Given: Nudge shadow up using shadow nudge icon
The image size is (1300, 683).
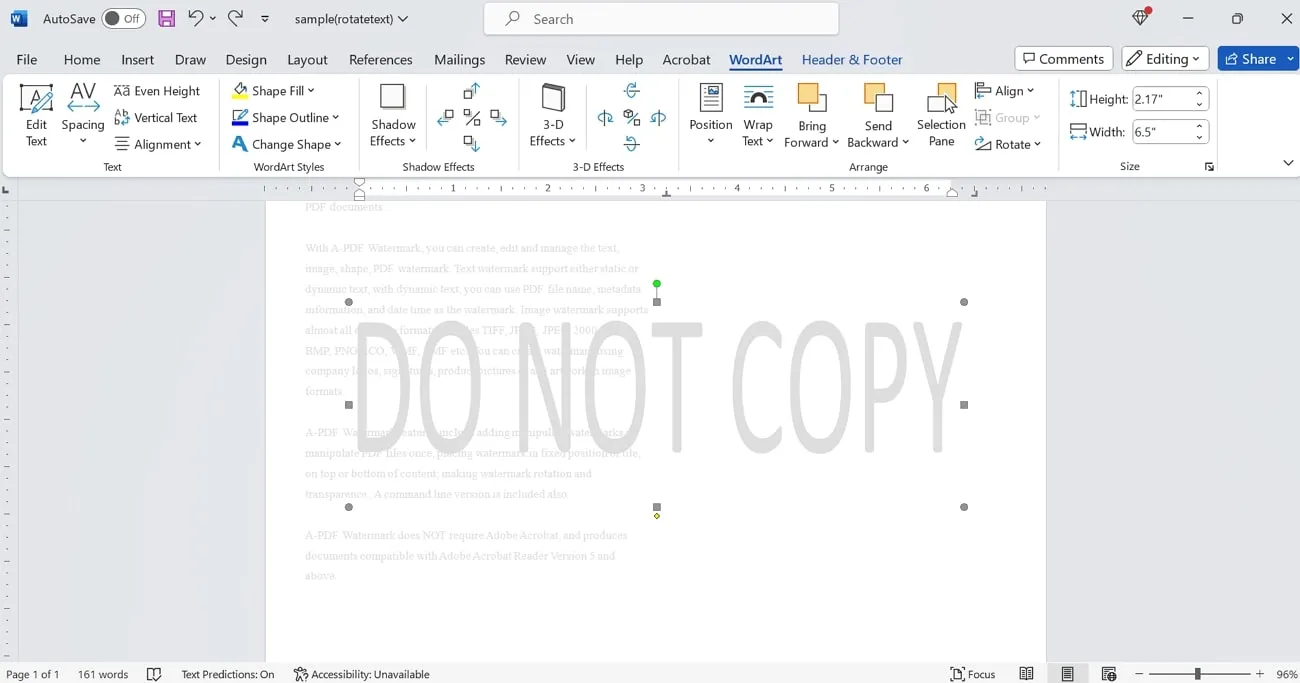Looking at the screenshot, I should pyautogui.click(x=470, y=90).
